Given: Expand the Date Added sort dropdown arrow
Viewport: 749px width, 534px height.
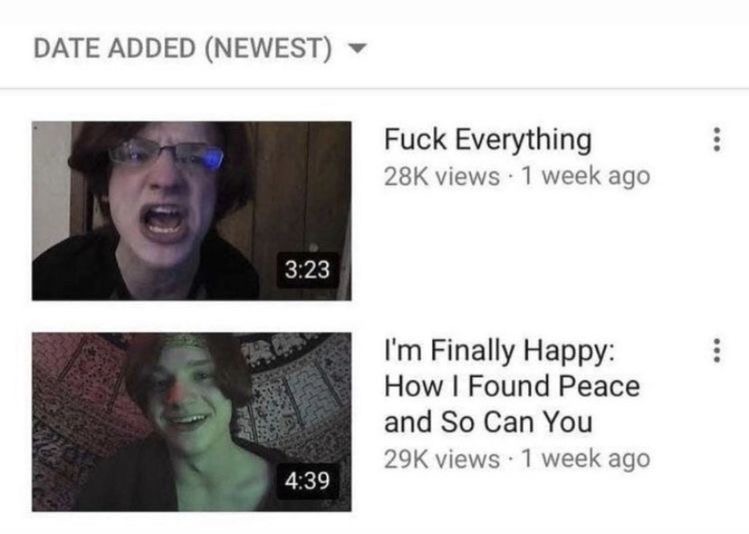Looking at the screenshot, I should pyautogui.click(x=357, y=48).
